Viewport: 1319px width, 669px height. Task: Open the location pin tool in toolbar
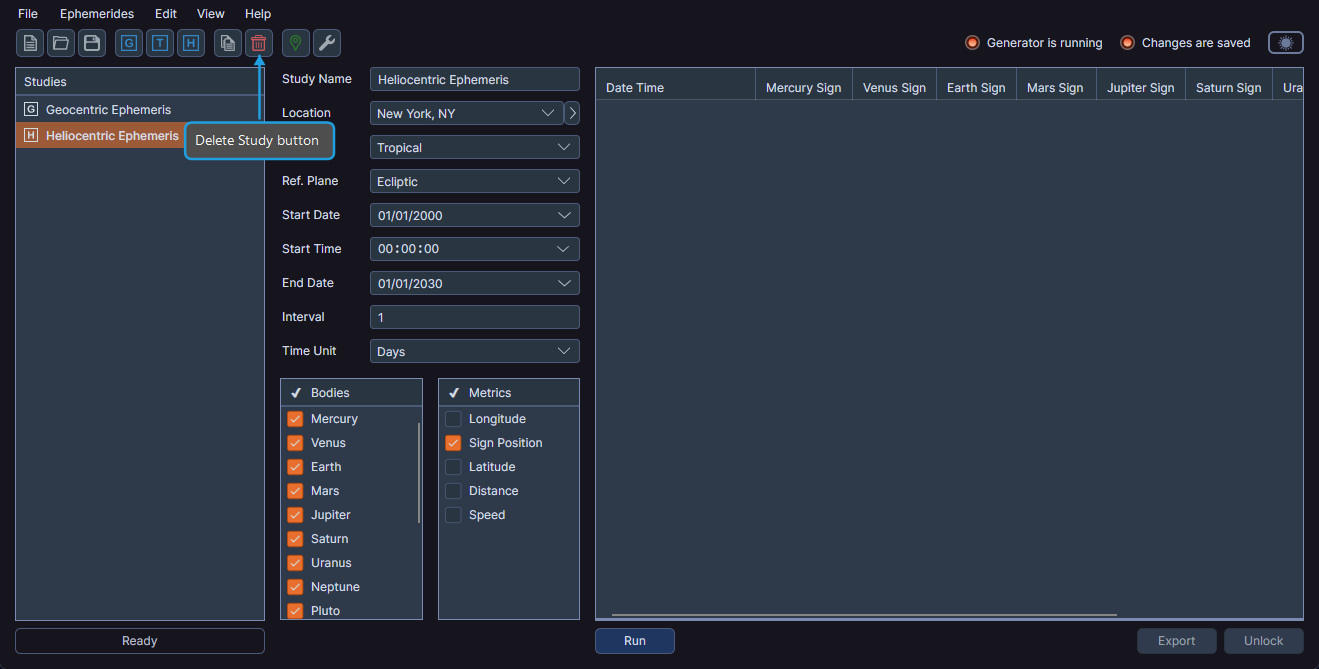(x=295, y=43)
